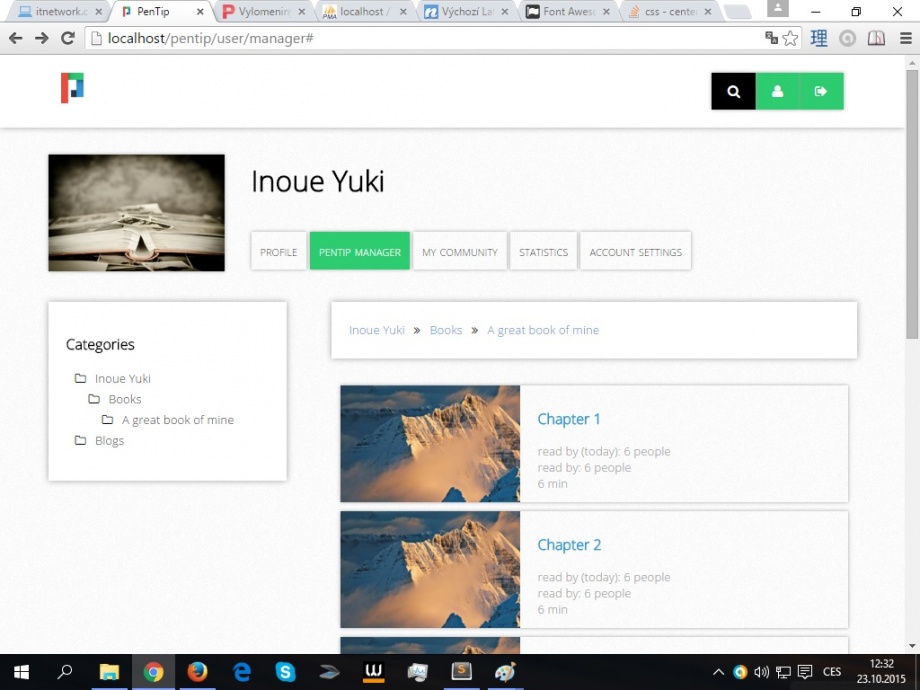Open the Statistics tab

(x=543, y=252)
